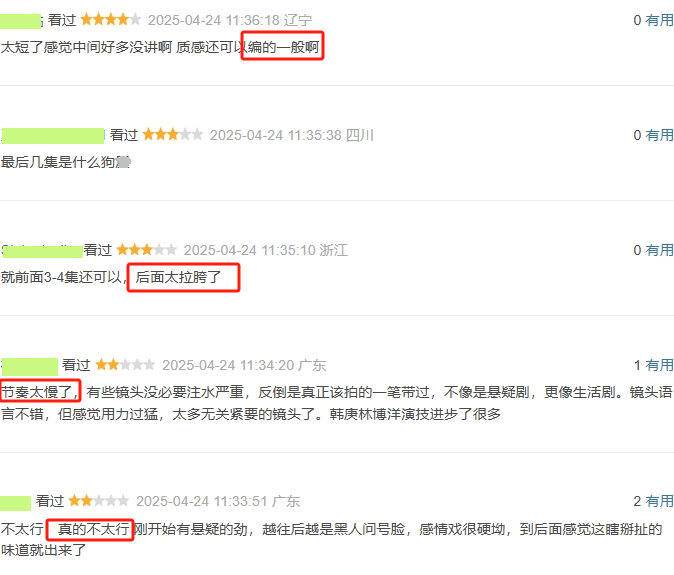The width and height of the screenshot is (674, 575).
Task: Click the three-star rating on 浙江 review
Action: tap(146, 249)
